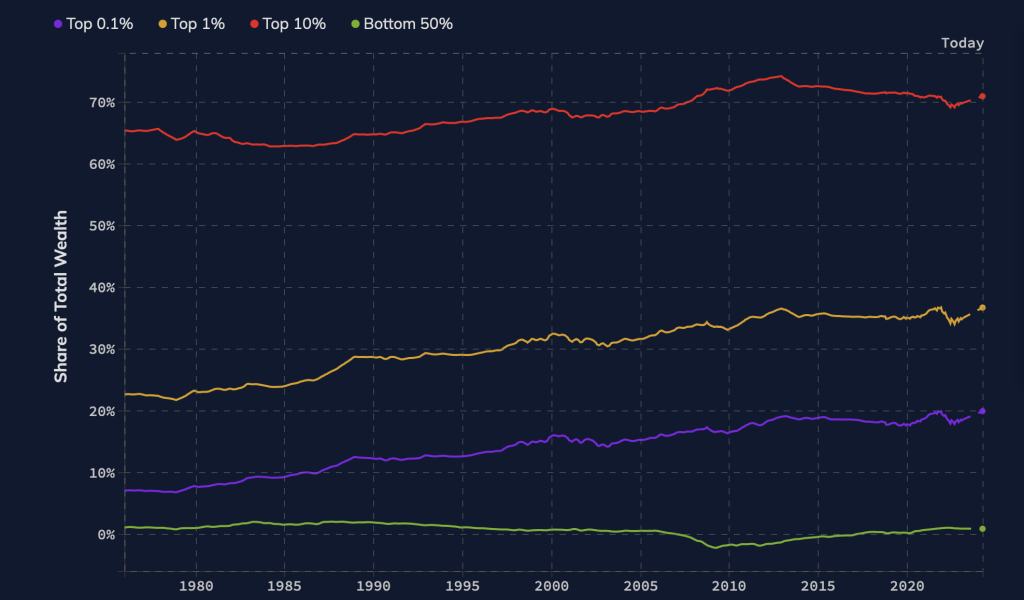This screenshot has height=600, width=1024.
Task: Click the 1985 x-axis label
Action: point(285,586)
